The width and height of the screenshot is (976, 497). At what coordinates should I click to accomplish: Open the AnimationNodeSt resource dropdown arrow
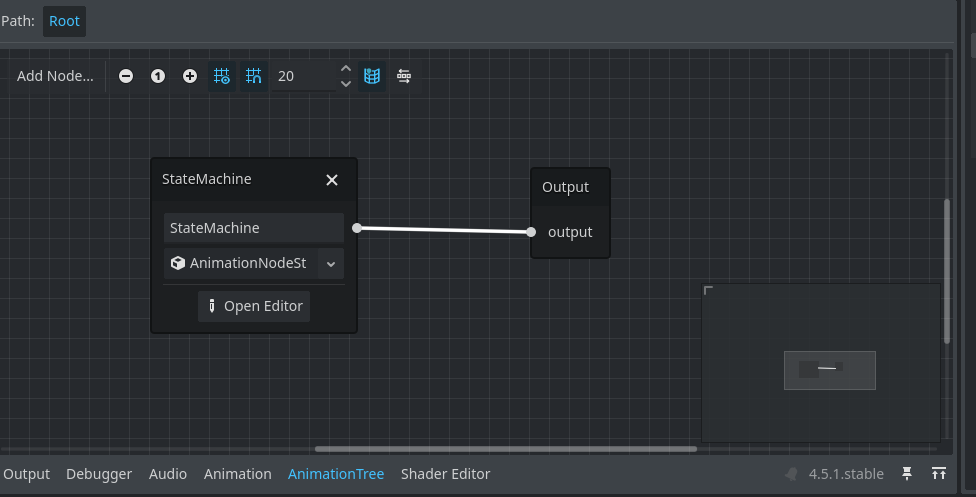point(330,264)
